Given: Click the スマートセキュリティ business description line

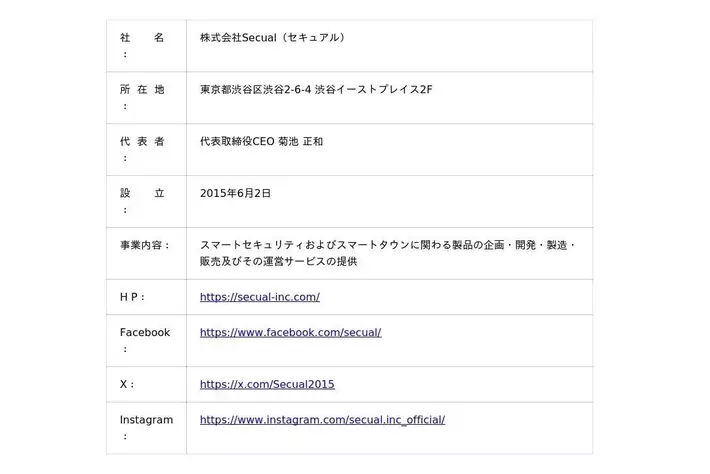Looking at the screenshot, I should (387, 245).
